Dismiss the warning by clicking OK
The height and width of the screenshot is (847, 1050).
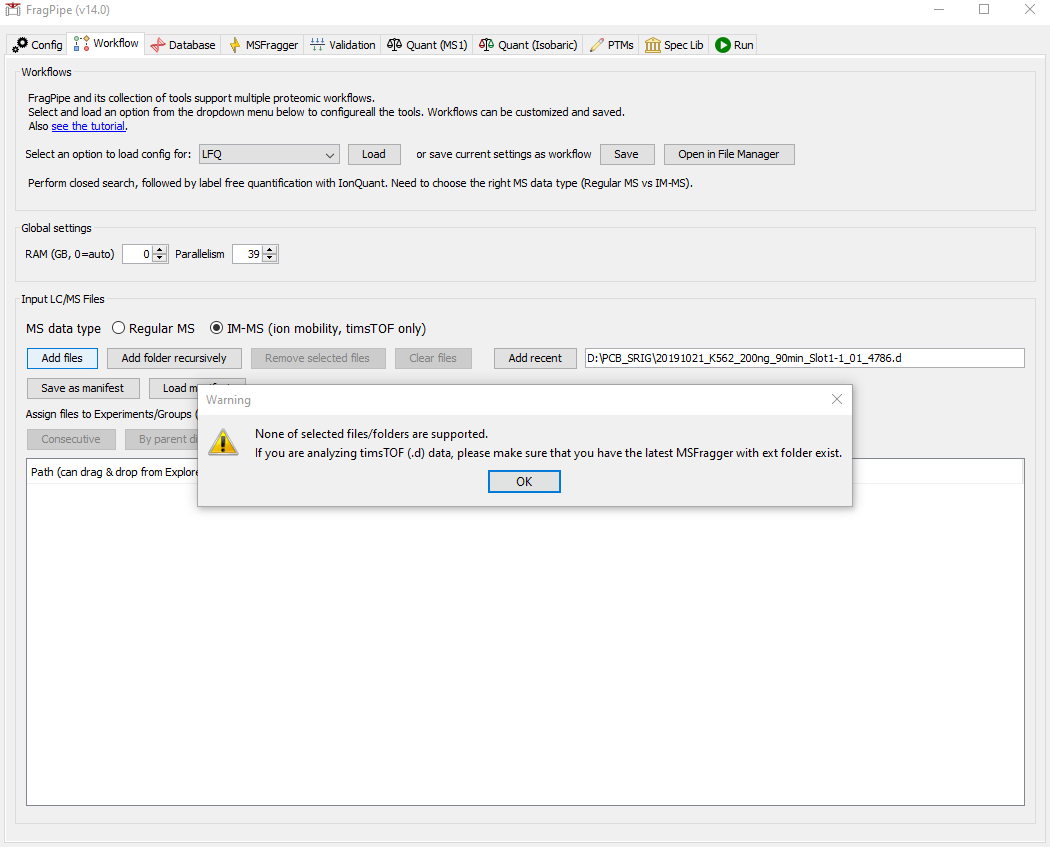(x=524, y=481)
